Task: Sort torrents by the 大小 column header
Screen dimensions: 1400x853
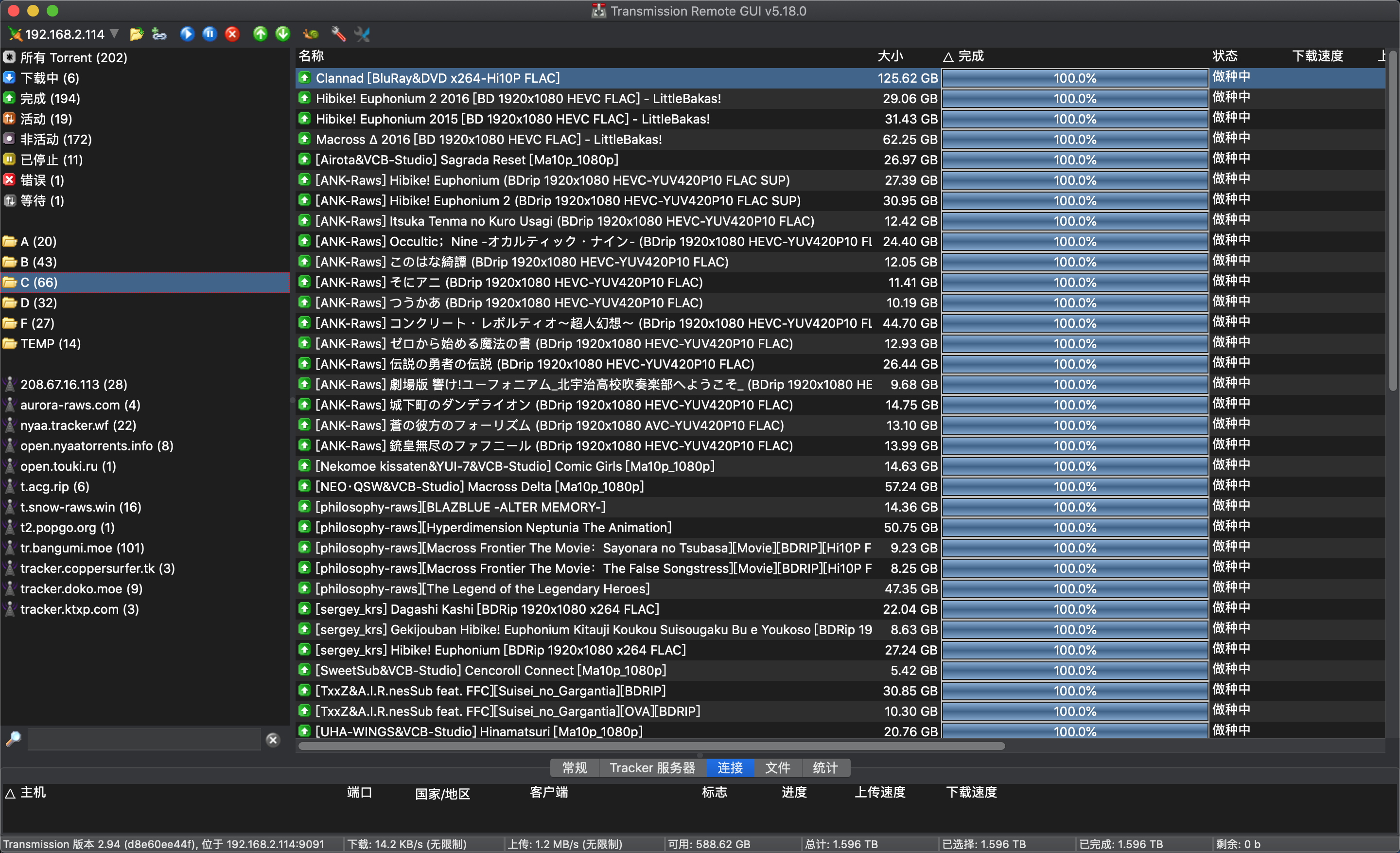Action: click(x=890, y=56)
